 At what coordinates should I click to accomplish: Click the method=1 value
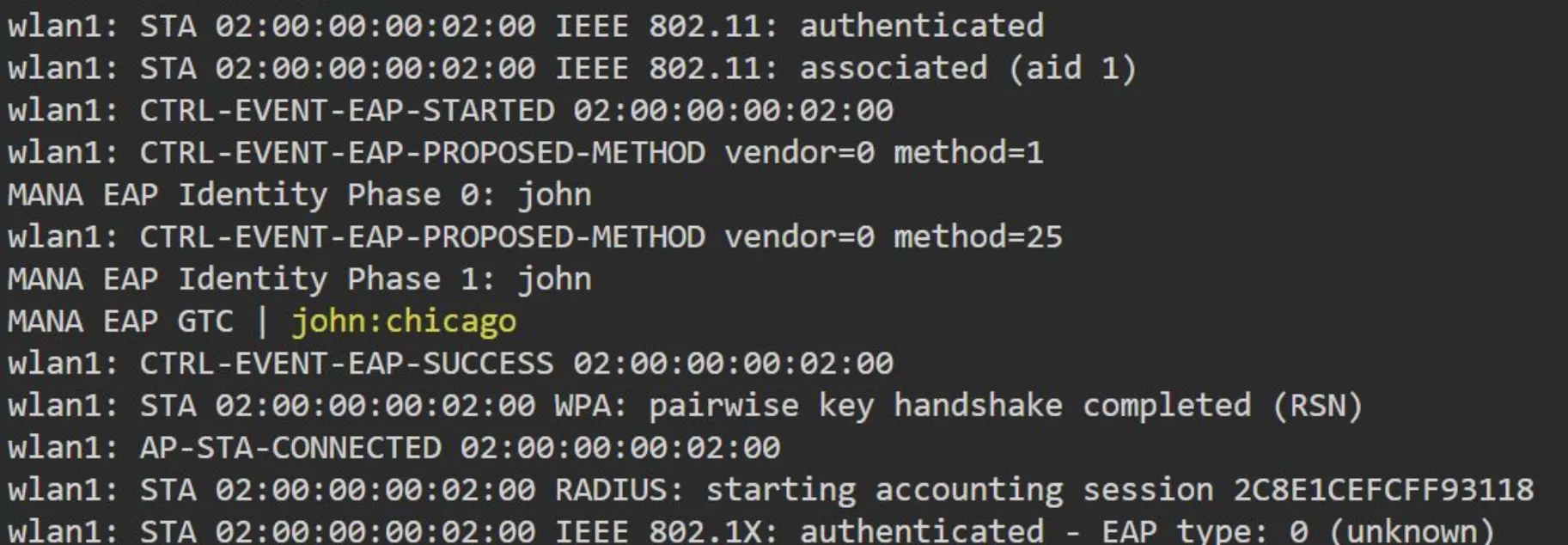click(968, 153)
